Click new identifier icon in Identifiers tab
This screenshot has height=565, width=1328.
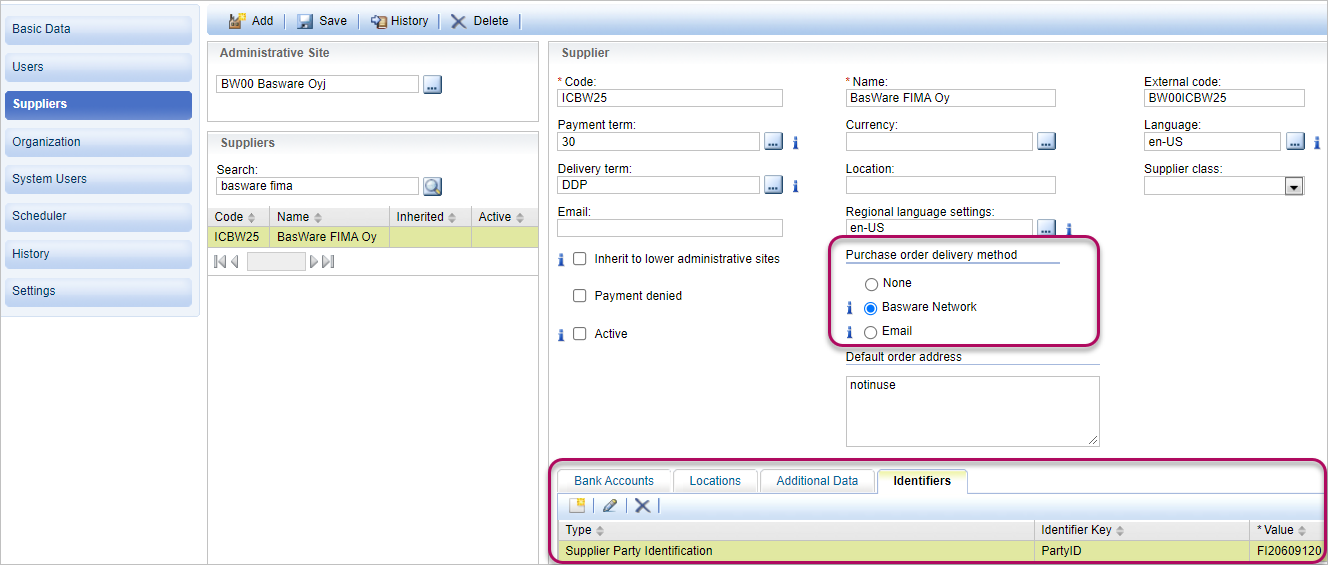click(577, 506)
